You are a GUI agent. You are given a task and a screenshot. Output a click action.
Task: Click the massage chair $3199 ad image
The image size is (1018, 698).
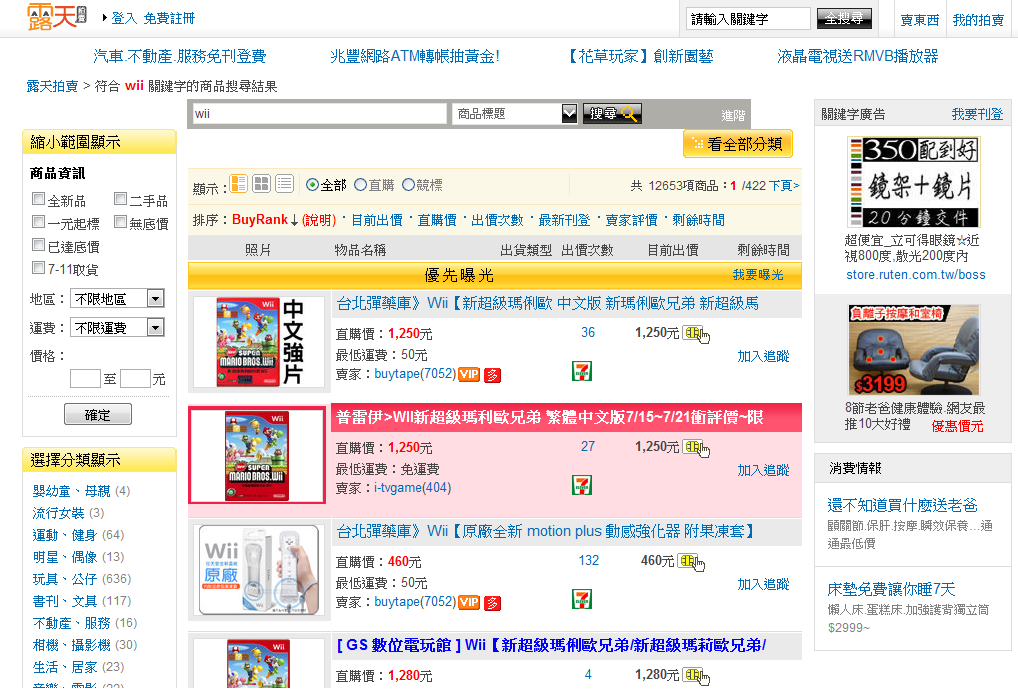click(x=913, y=350)
